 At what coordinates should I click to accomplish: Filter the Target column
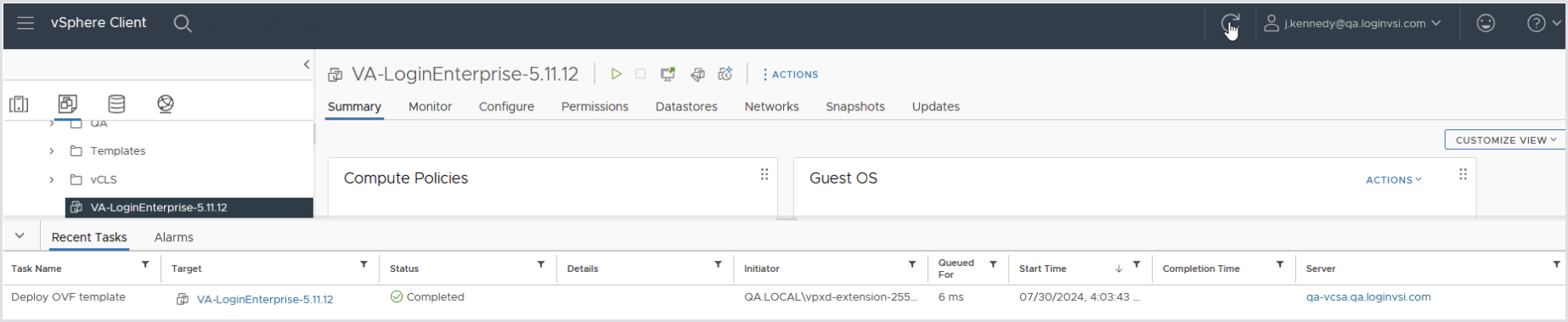364,265
